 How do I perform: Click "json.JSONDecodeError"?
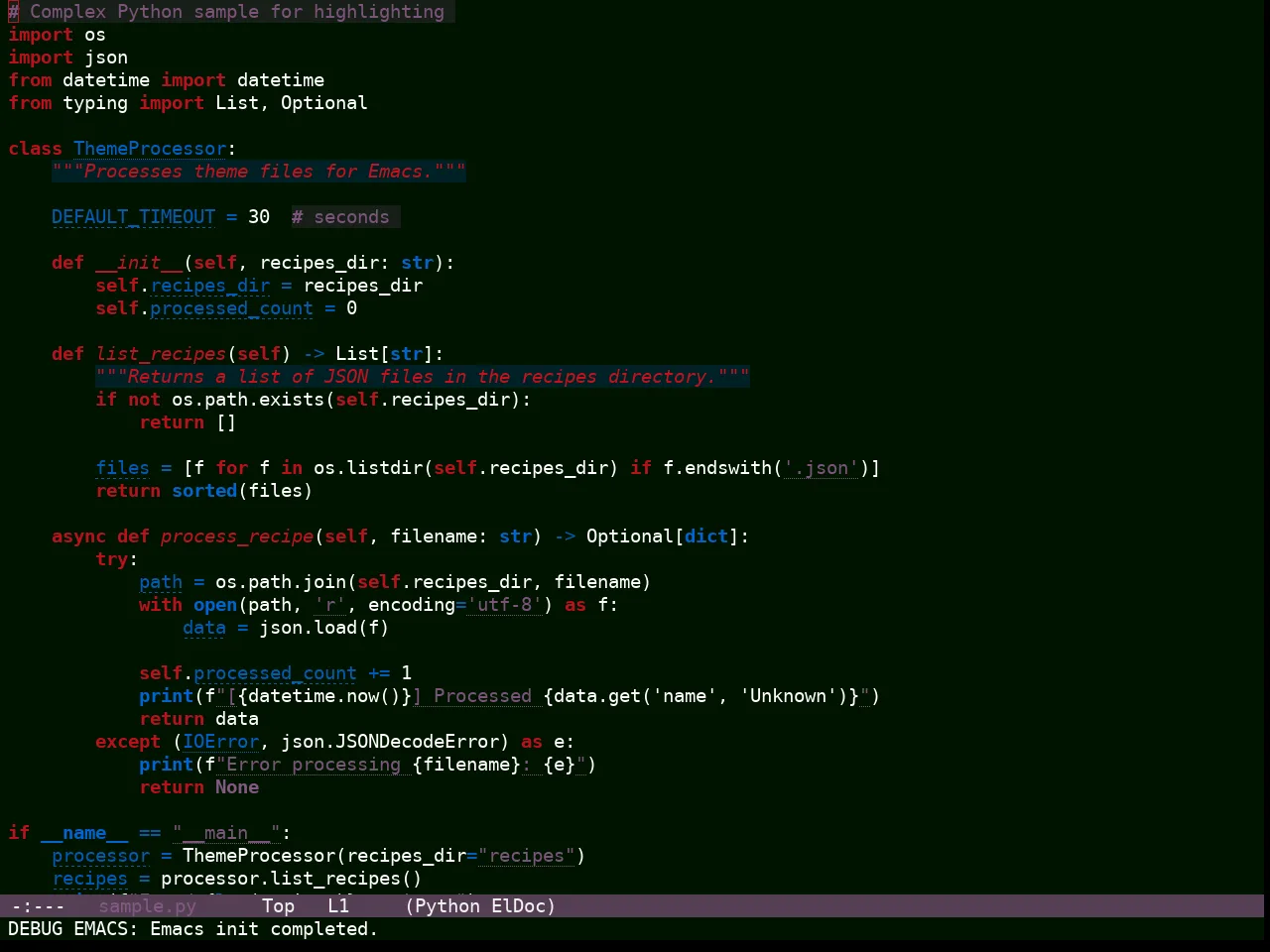(390, 742)
